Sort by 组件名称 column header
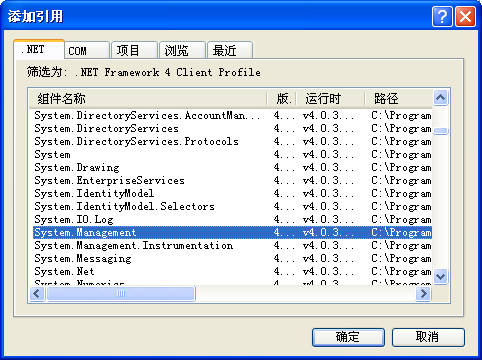This screenshot has height=360, width=482. point(148,99)
